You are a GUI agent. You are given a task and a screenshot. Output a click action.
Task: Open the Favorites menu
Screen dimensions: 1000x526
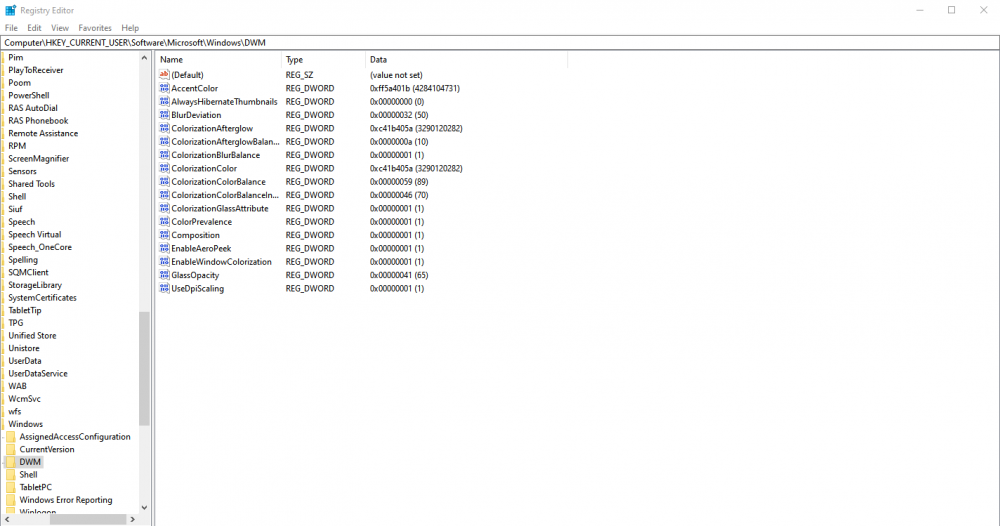pos(95,28)
